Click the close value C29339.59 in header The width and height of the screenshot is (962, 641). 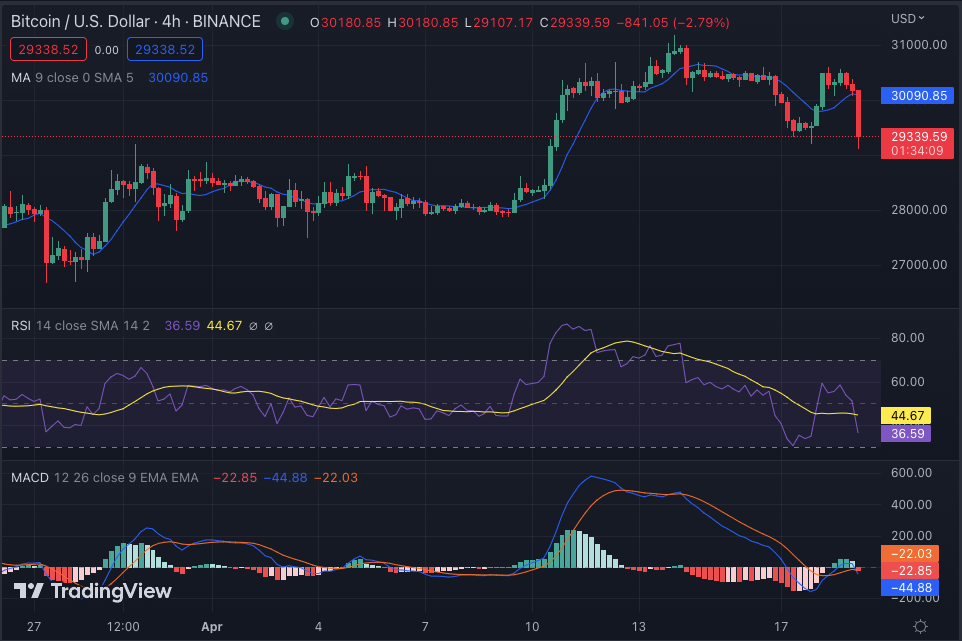pos(575,23)
